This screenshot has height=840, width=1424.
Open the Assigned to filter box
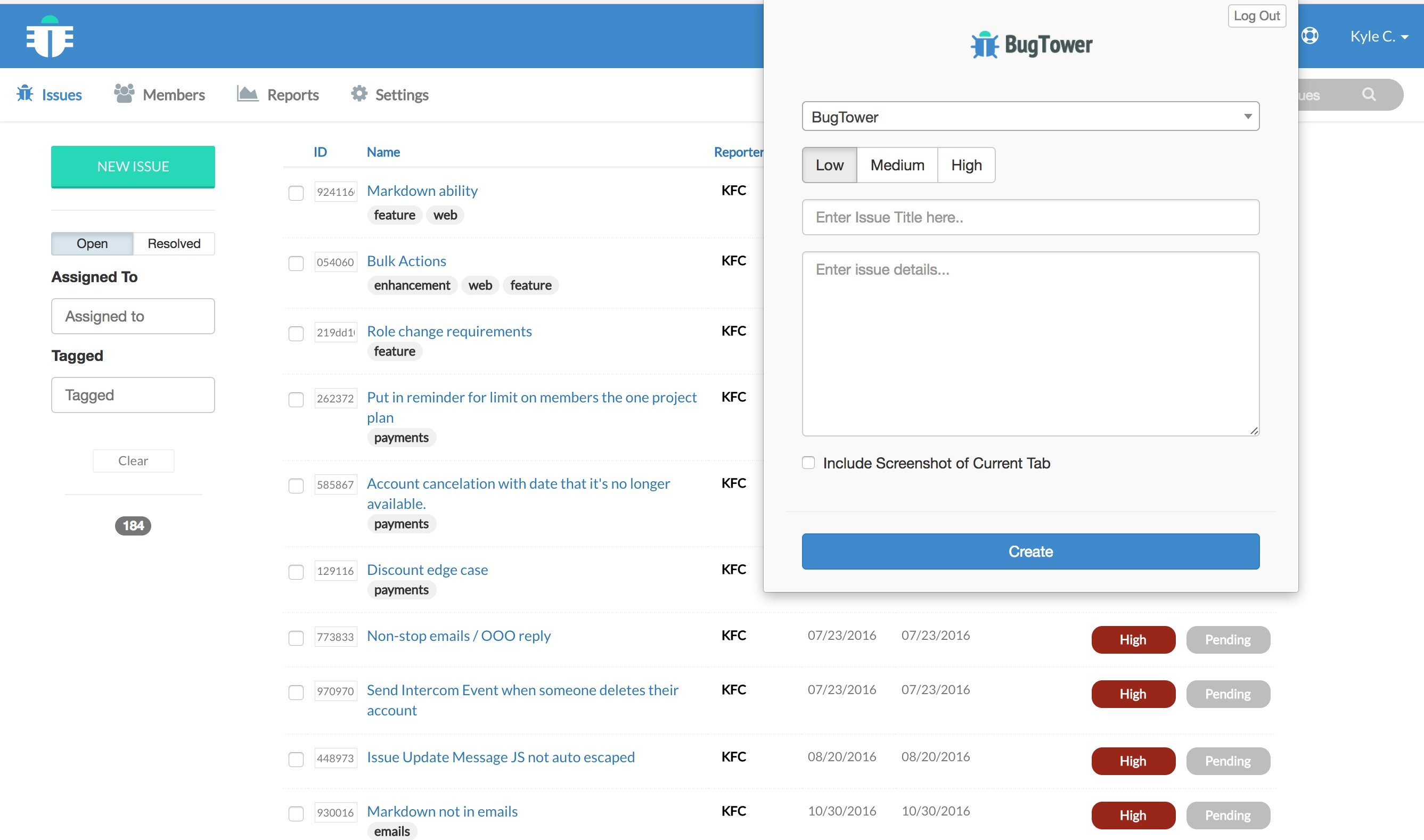click(133, 316)
